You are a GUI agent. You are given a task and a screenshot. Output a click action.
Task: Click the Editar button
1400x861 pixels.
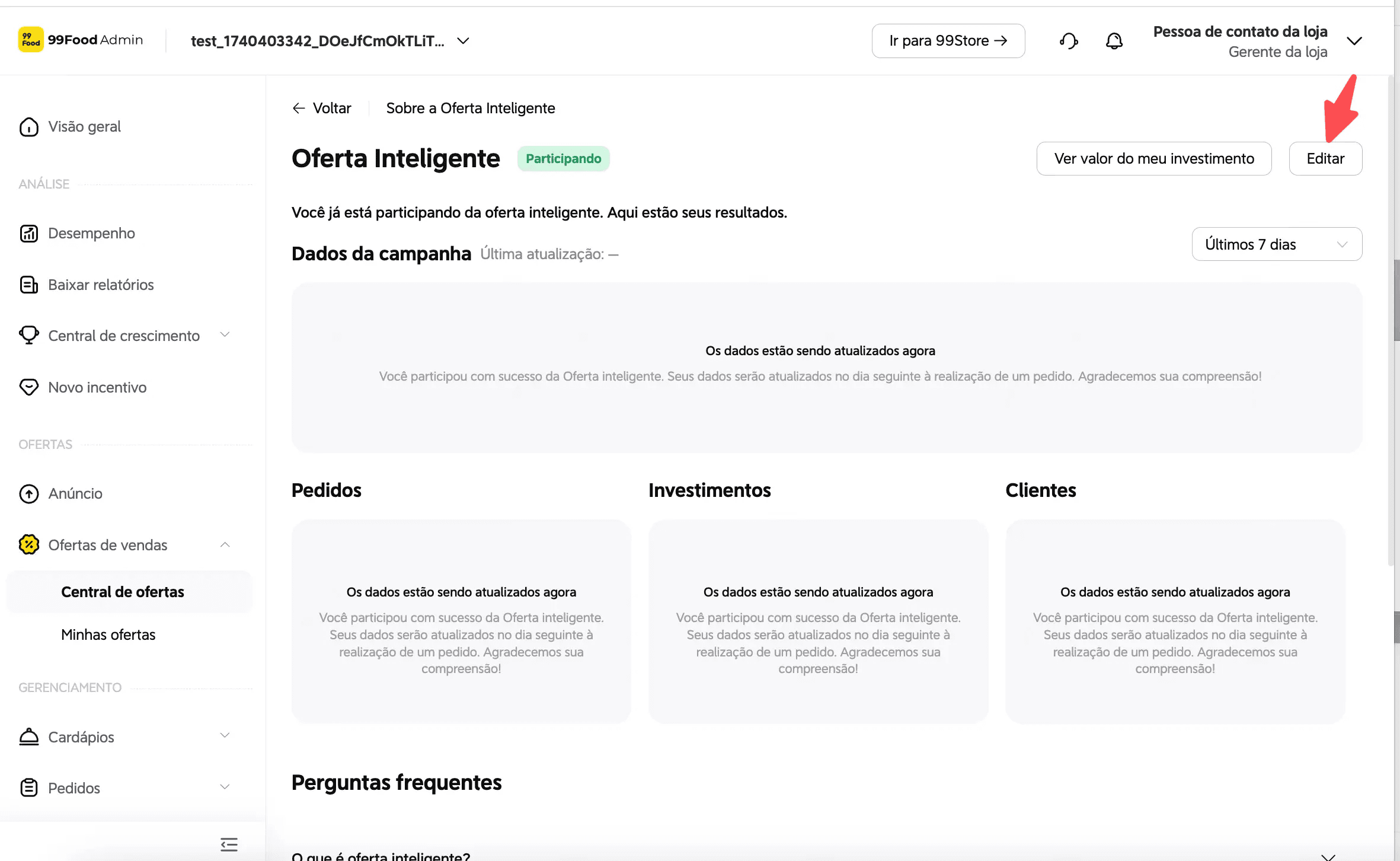[x=1325, y=158]
